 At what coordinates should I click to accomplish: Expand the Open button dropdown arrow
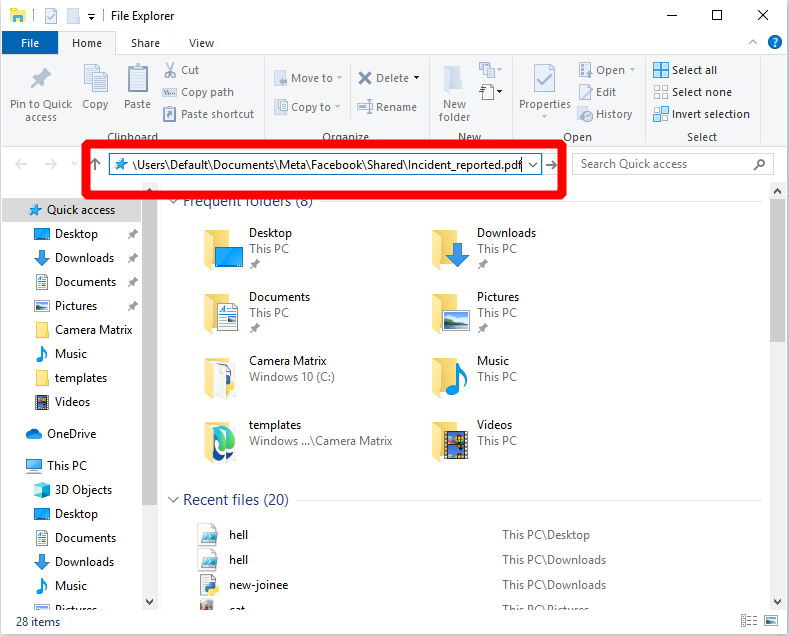click(633, 69)
